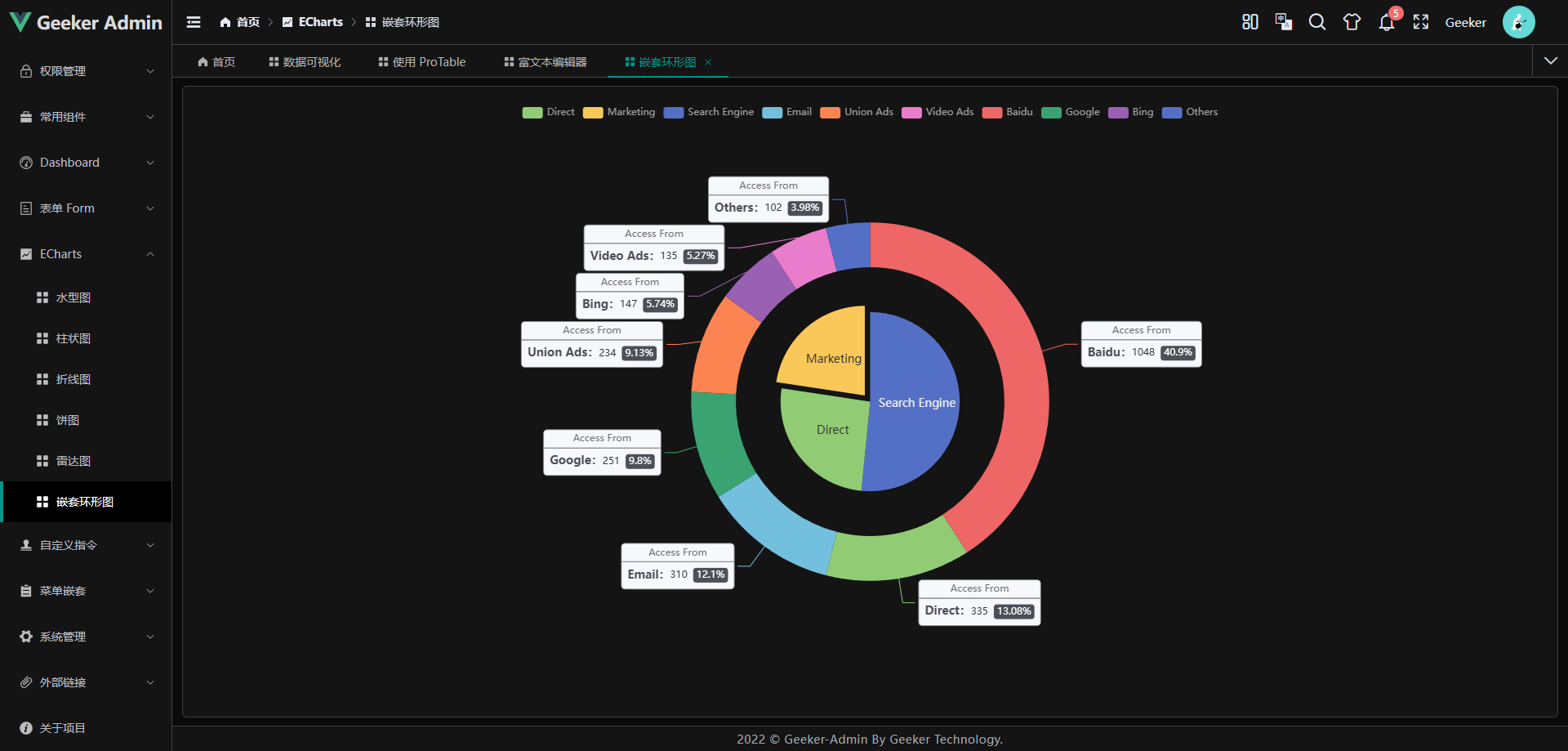Viewport: 1568px width, 751px height.
Task: Toggle Direct series in chart legend
Action: click(x=548, y=112)
